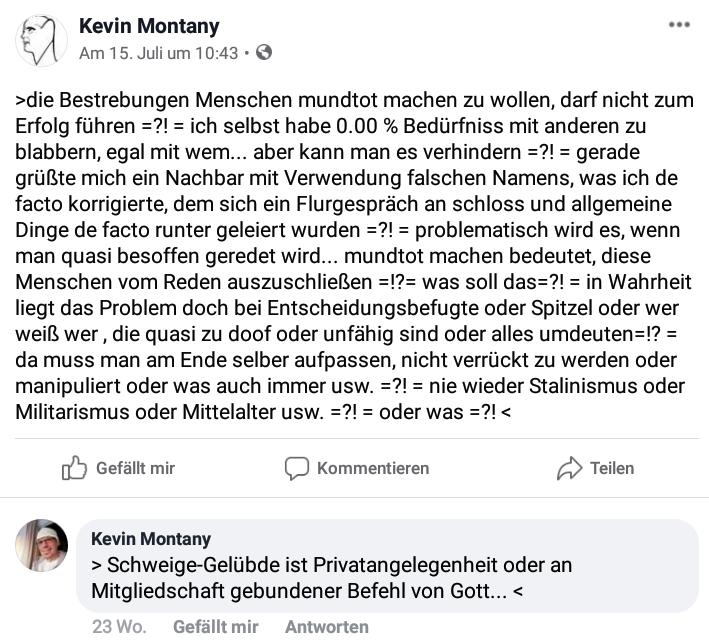Click the speech bubble Kommentieren icon

tap(297, 468)
